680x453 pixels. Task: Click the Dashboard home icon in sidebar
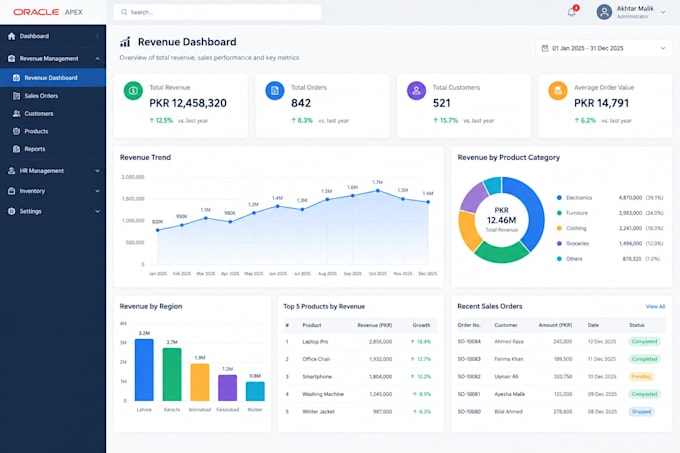(12, 36)
